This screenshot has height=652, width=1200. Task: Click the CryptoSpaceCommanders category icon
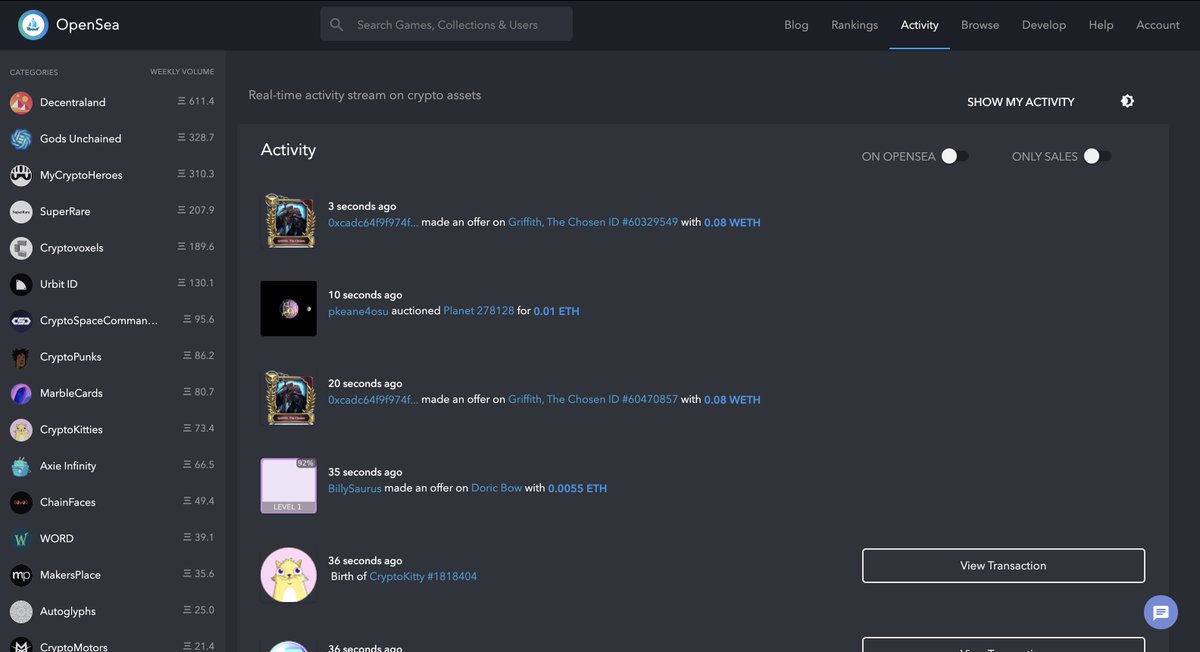(x=21, y=321)
